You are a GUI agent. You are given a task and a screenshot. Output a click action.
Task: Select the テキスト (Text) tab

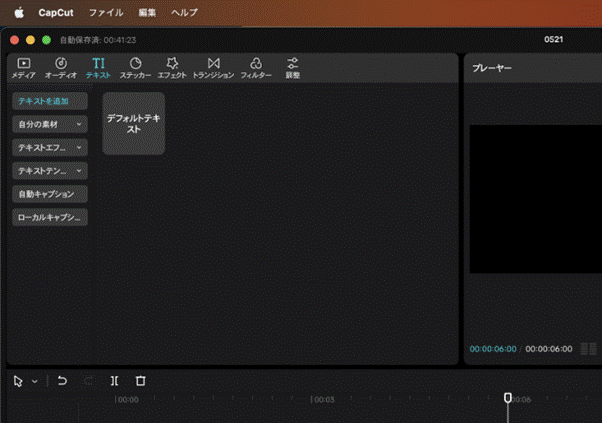(98, 68)
